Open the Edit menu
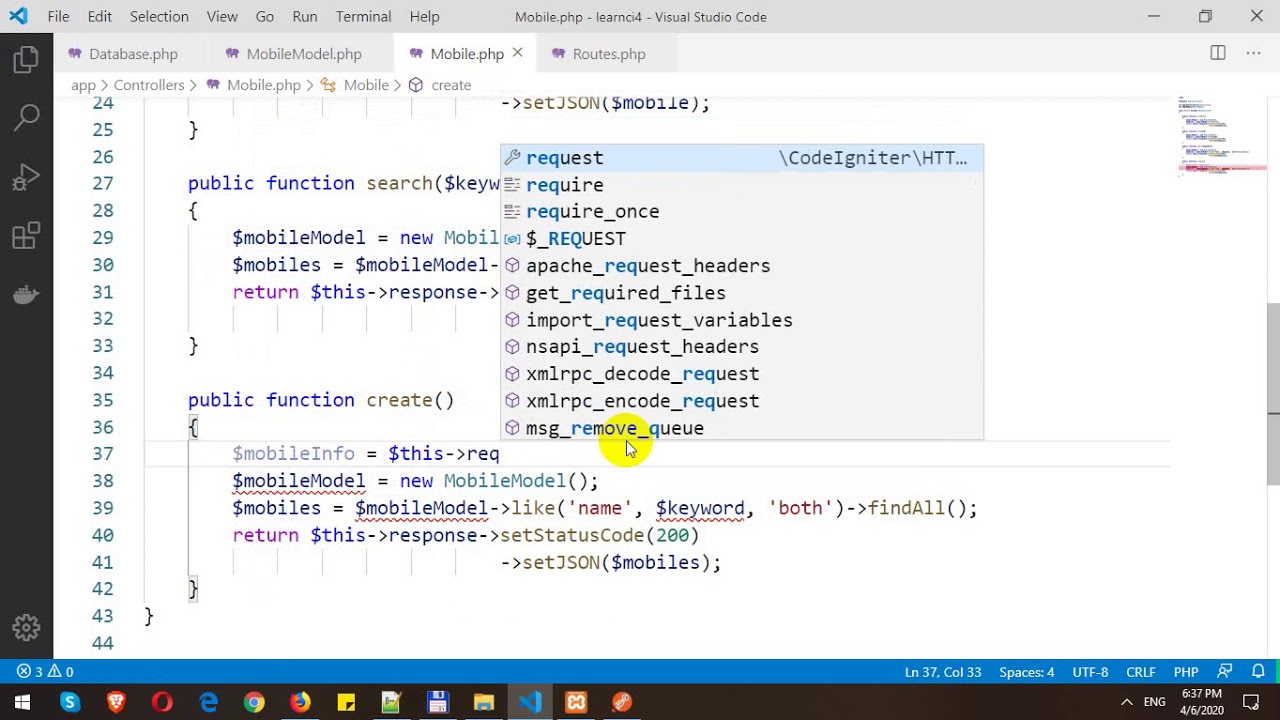 tap(100, 16)
